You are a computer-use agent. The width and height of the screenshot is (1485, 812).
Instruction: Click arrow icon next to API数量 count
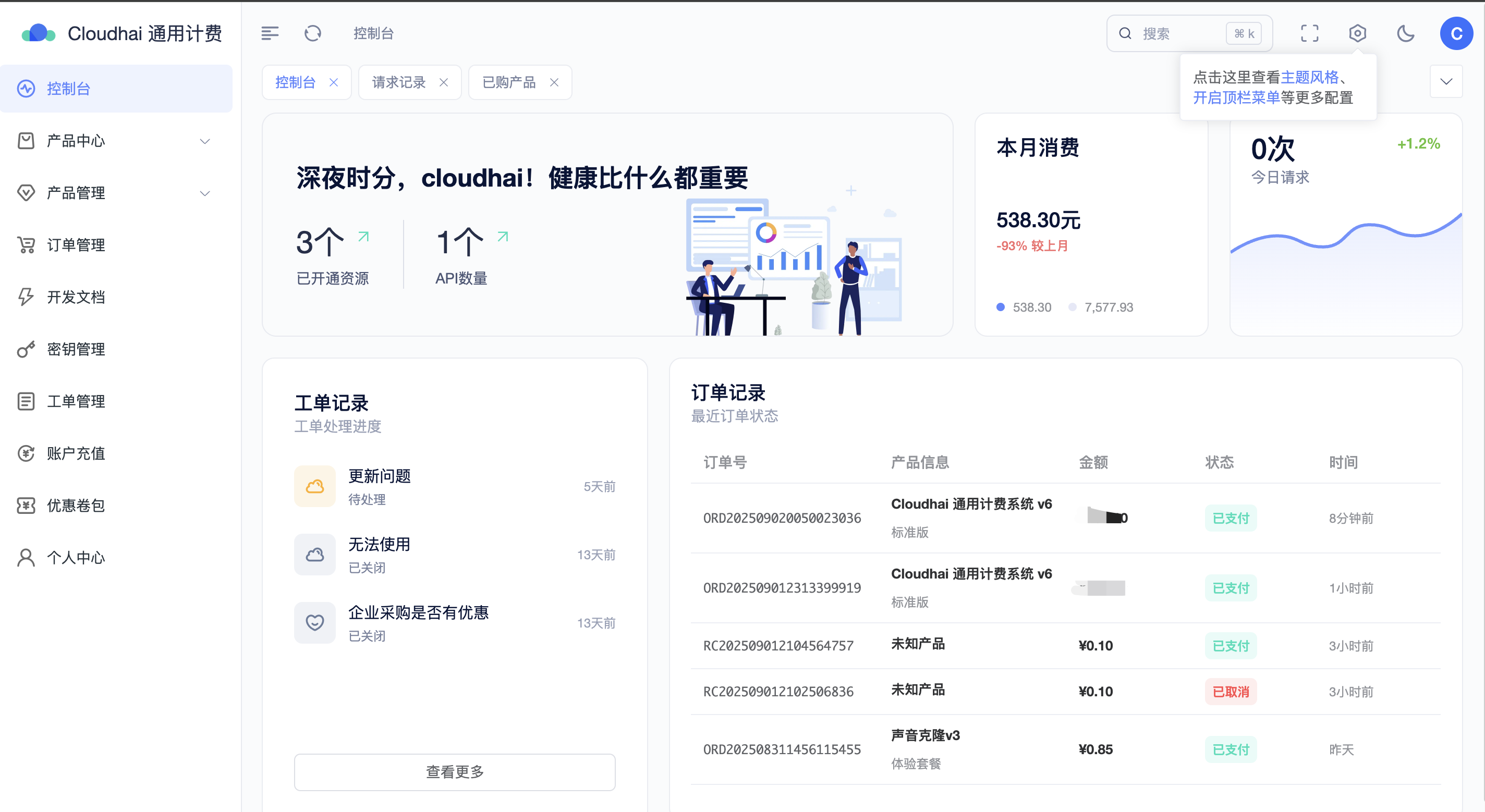(503, 236)
